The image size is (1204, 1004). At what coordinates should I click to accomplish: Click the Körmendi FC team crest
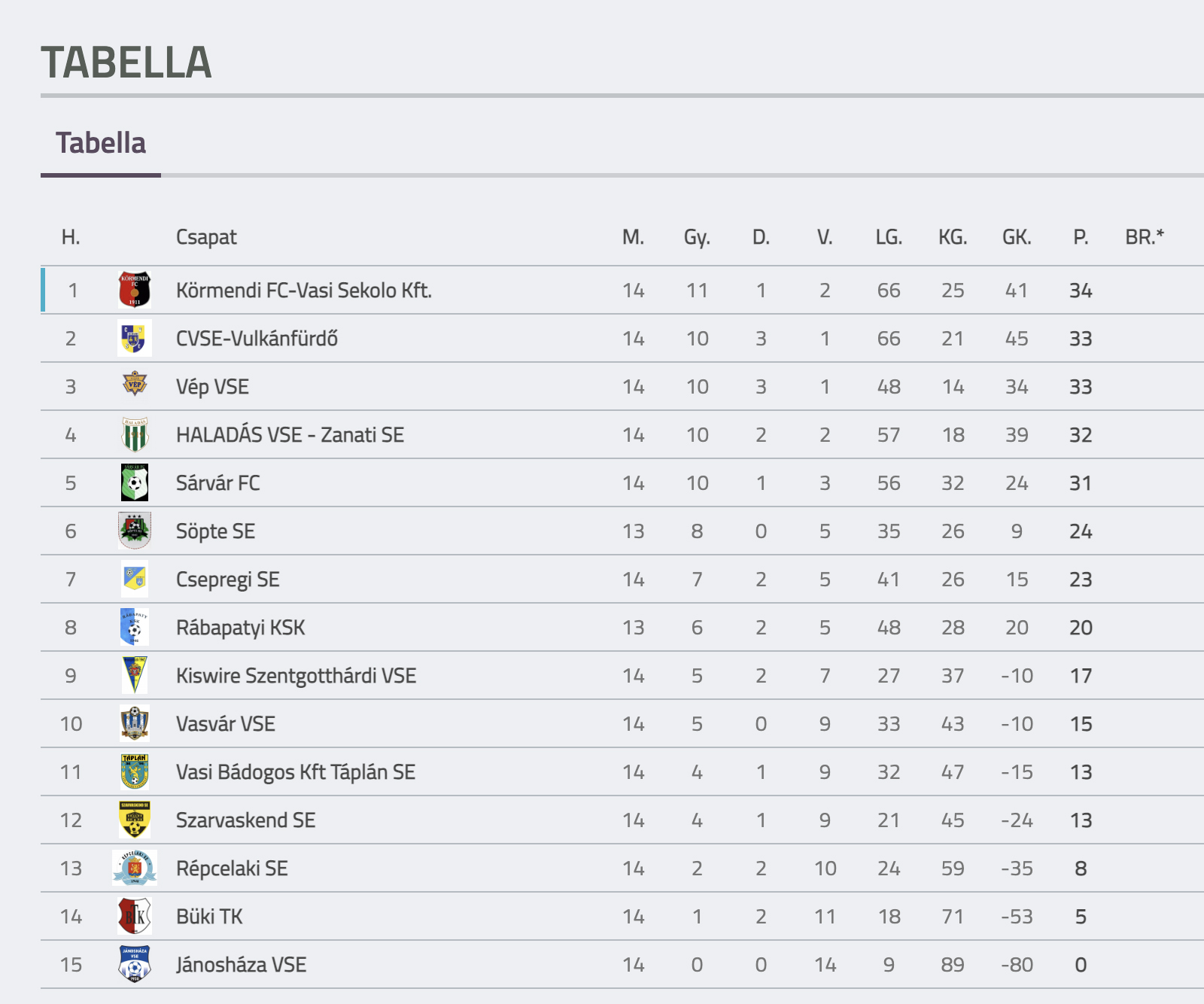click(x=135, y=290)
